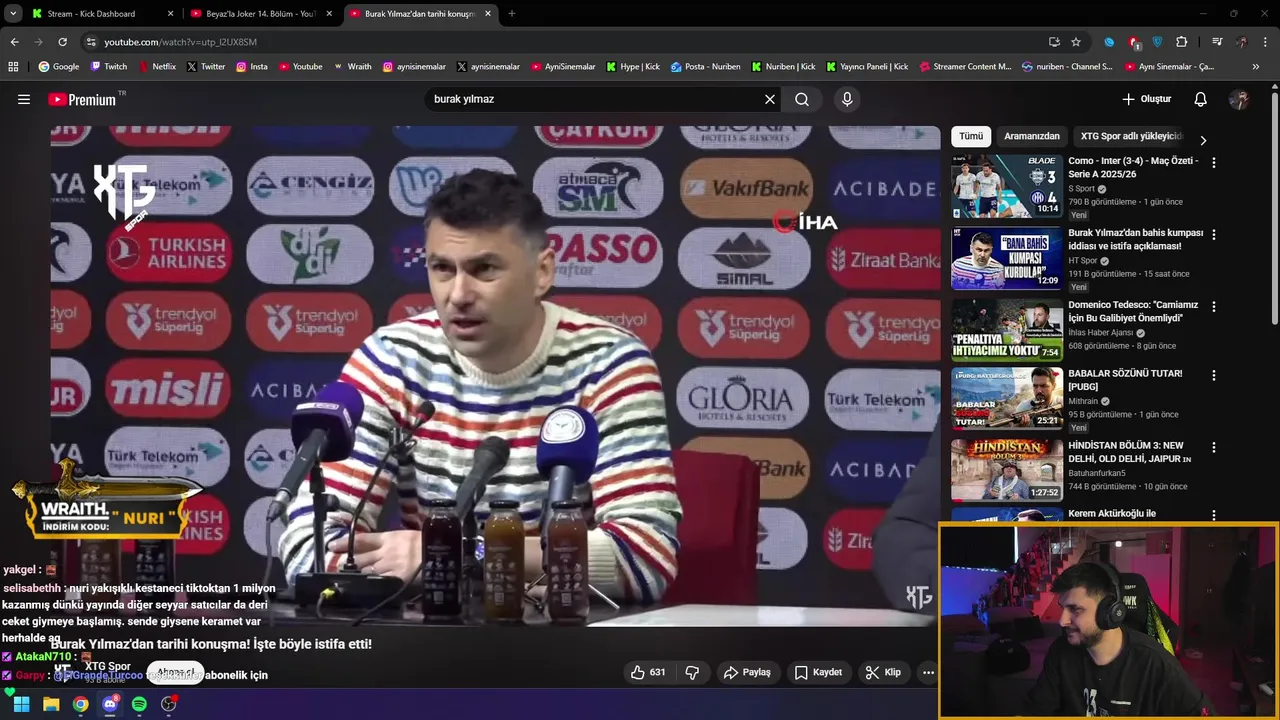Subscribe with the Abone ol button
The width and height of the screenshot is (1280, 720).
pyautogui.click(x=176, y=672)
